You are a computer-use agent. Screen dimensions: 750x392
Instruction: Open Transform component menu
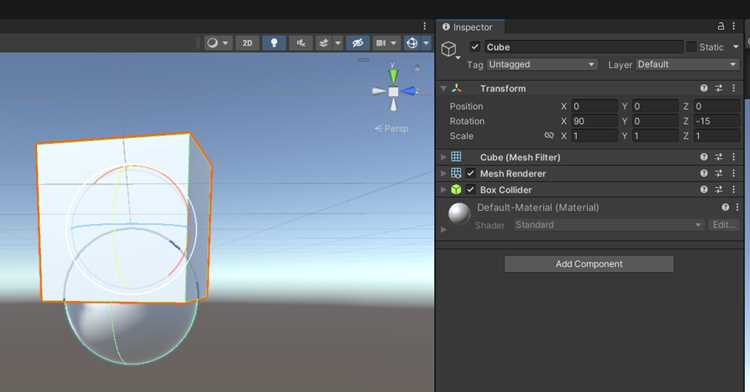click(x=734, y=88)
